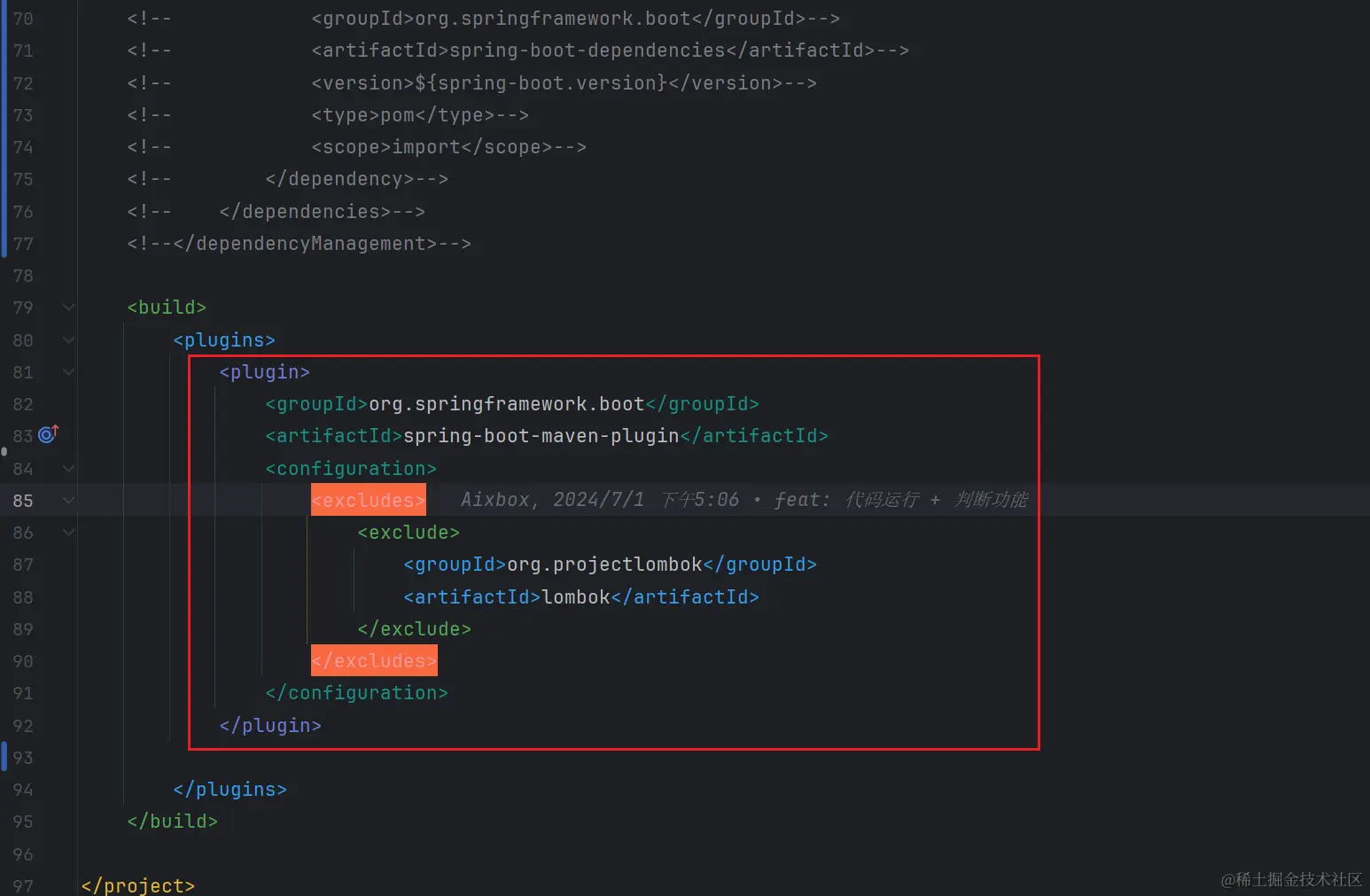Click the closing build tag
The image size is (1370, 896).
click(172, 822)
